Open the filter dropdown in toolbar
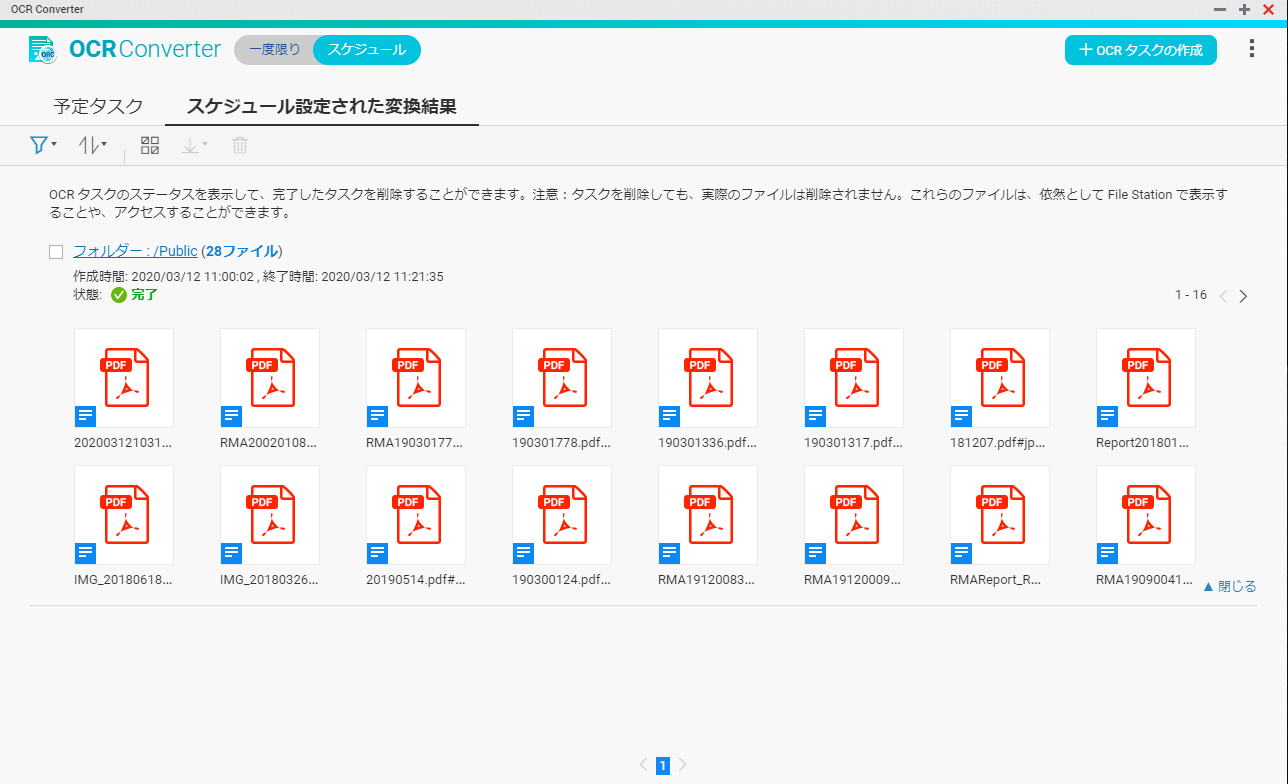The width and height of the screenshot is (1288, 784). (42, 146)
